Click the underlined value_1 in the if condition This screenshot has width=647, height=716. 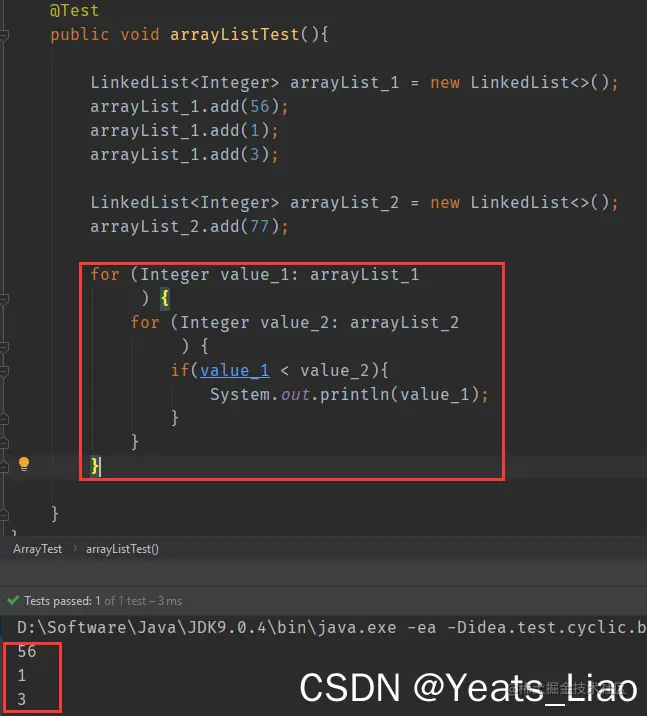[x=235, y=370]
